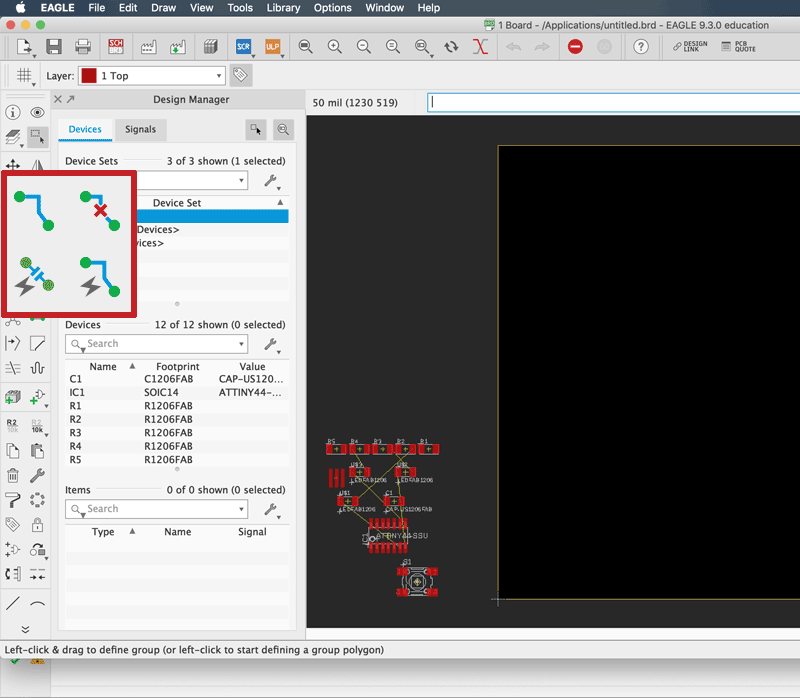Screen dimensions: 800x698
Task: Select the Miter corner tool
Action: coord(37,343)
